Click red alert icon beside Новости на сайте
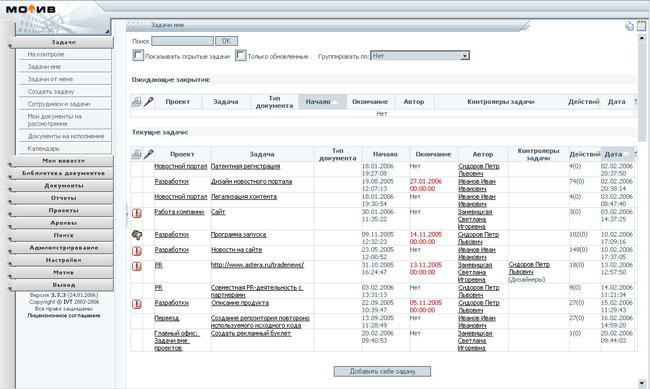Viewport: 650px width, 389px height. coord(137,251)
